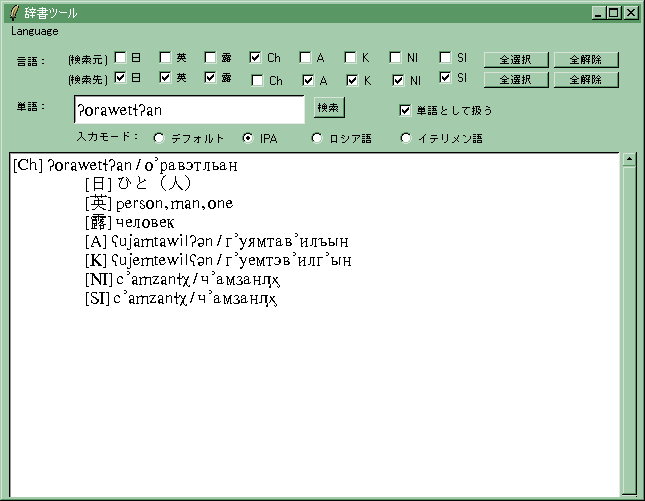Click the results vertical scrollbar track
Image resolution: width=645 pixels, height=501 pixels.
[x=629, y=329]
